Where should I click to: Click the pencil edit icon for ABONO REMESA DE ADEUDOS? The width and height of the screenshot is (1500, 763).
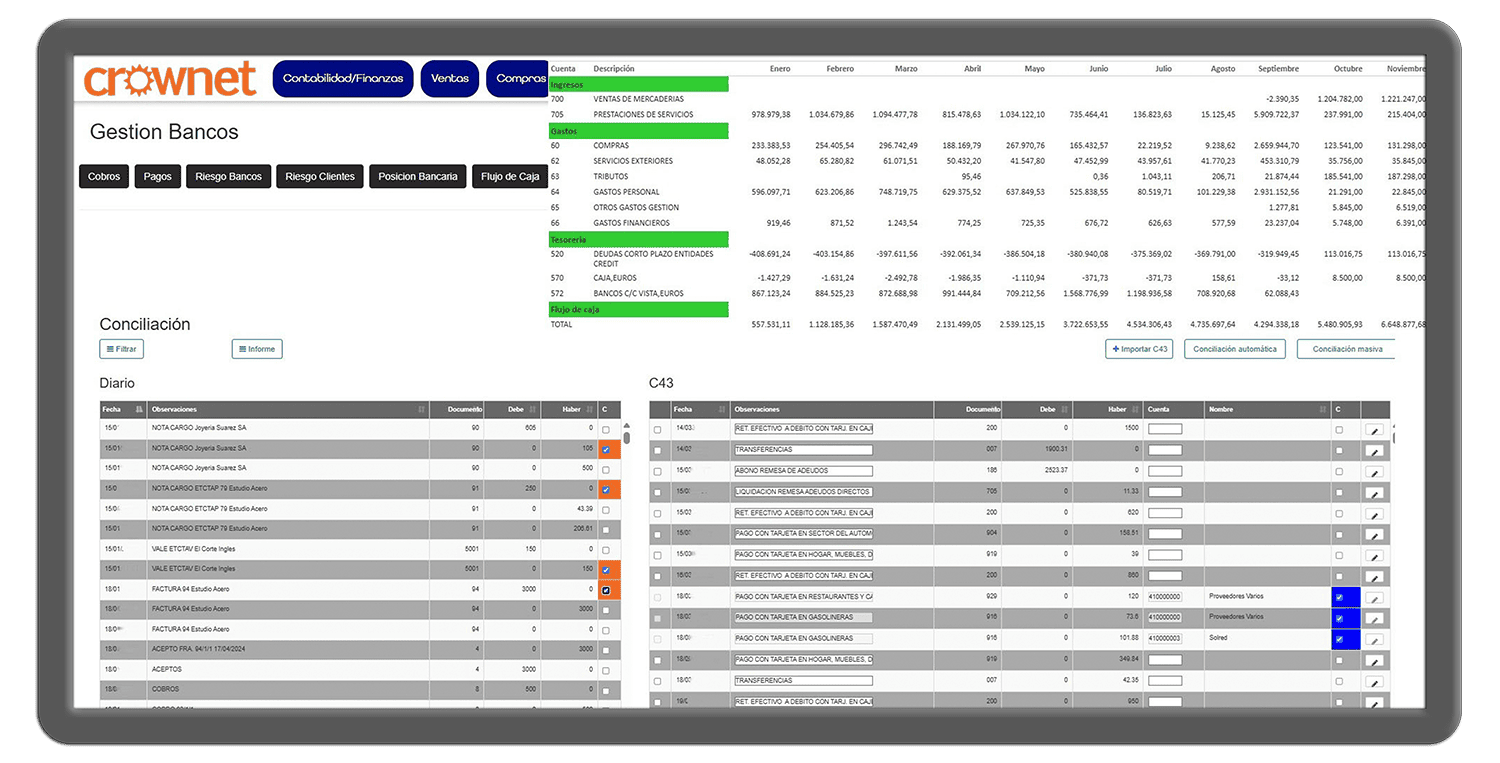click(1374, 471)
